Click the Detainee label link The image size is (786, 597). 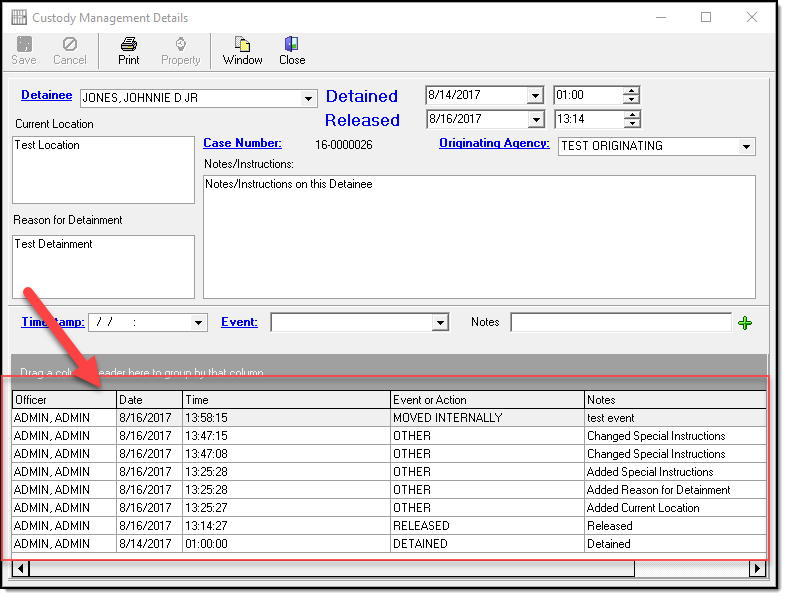coord(46,96)
